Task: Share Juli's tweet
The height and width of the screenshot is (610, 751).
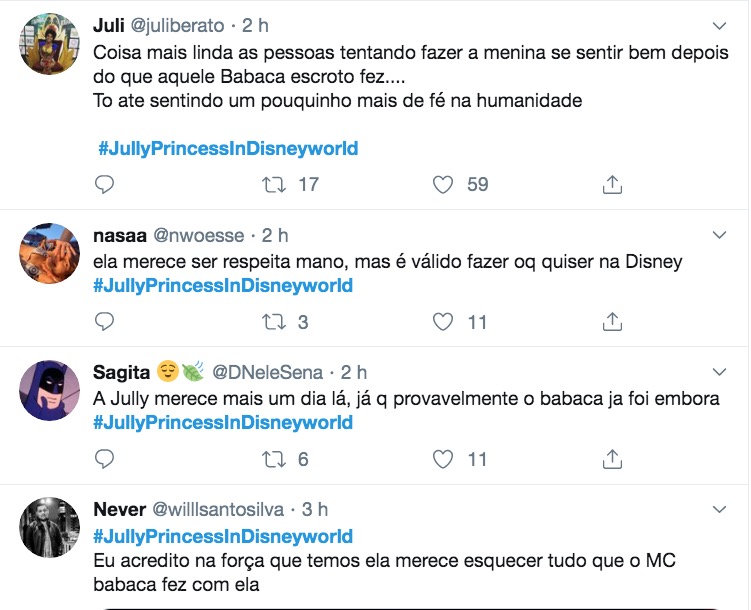Action: click(x=613, y=184)
